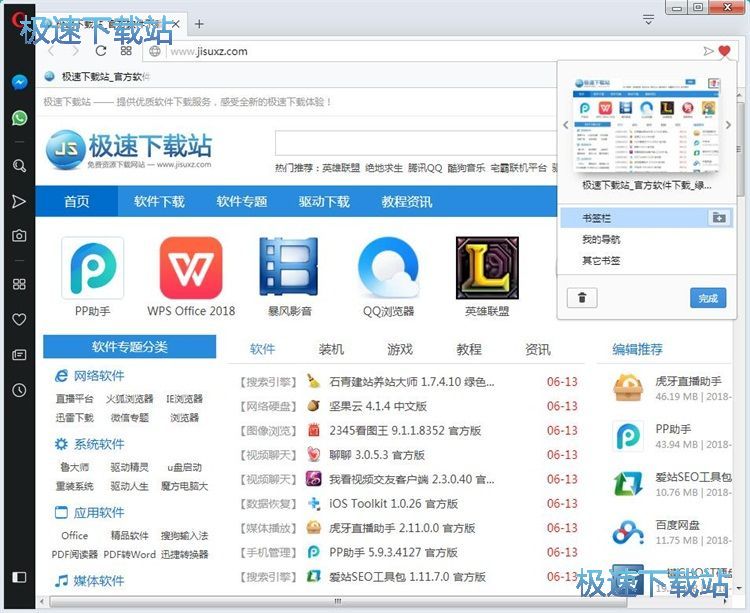
Task: Open a new tab with plus button
Action: (199, 24)
